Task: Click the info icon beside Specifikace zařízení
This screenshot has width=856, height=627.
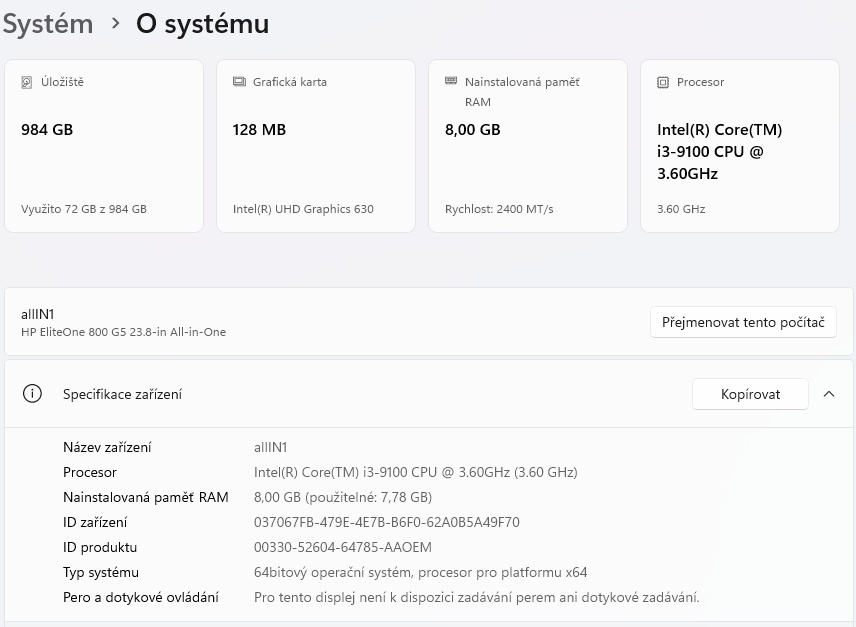Action: click(32, 394)
